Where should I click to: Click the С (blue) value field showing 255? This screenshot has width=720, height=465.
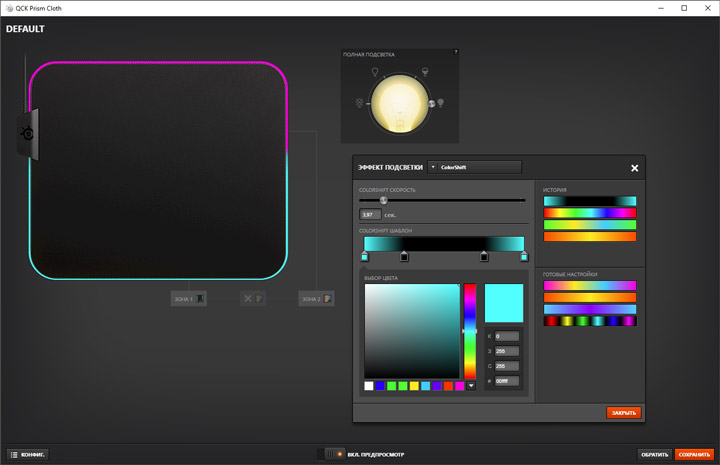(x=507, y=366)
